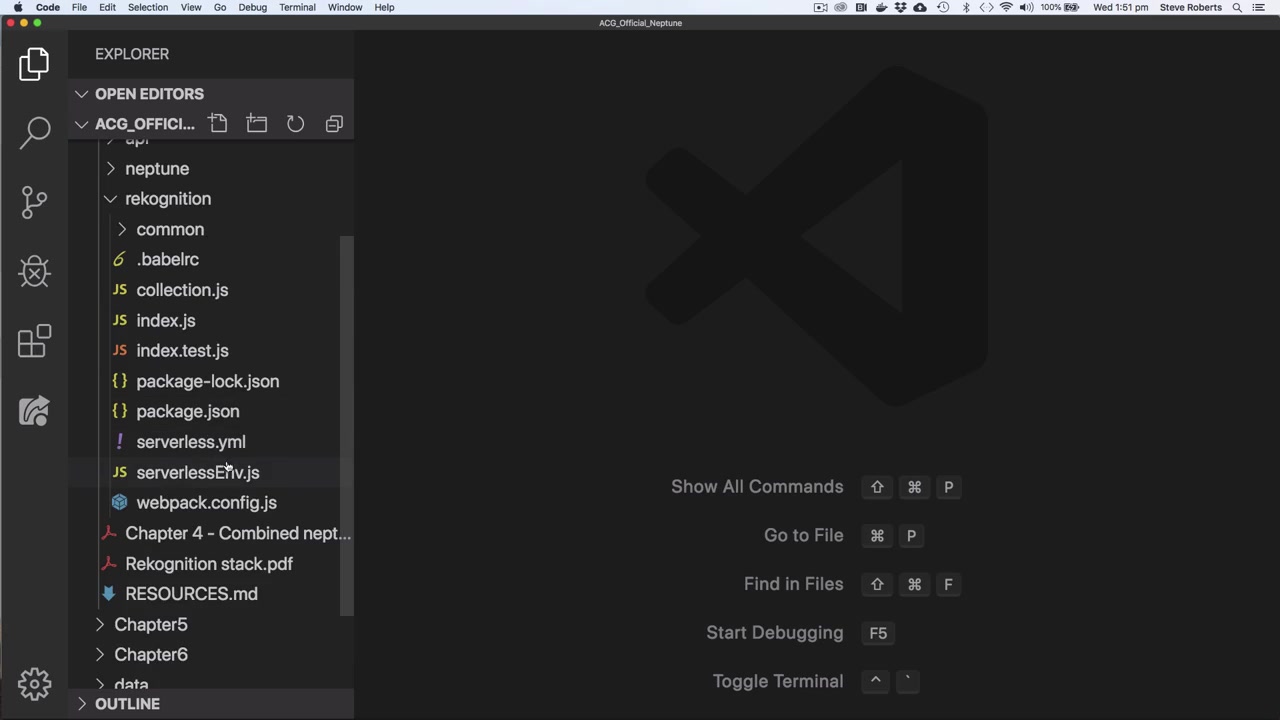The height and width of the screenshot is (720, 1280).
Task: Open the Manage gear menu
Action: coord(34,684)
